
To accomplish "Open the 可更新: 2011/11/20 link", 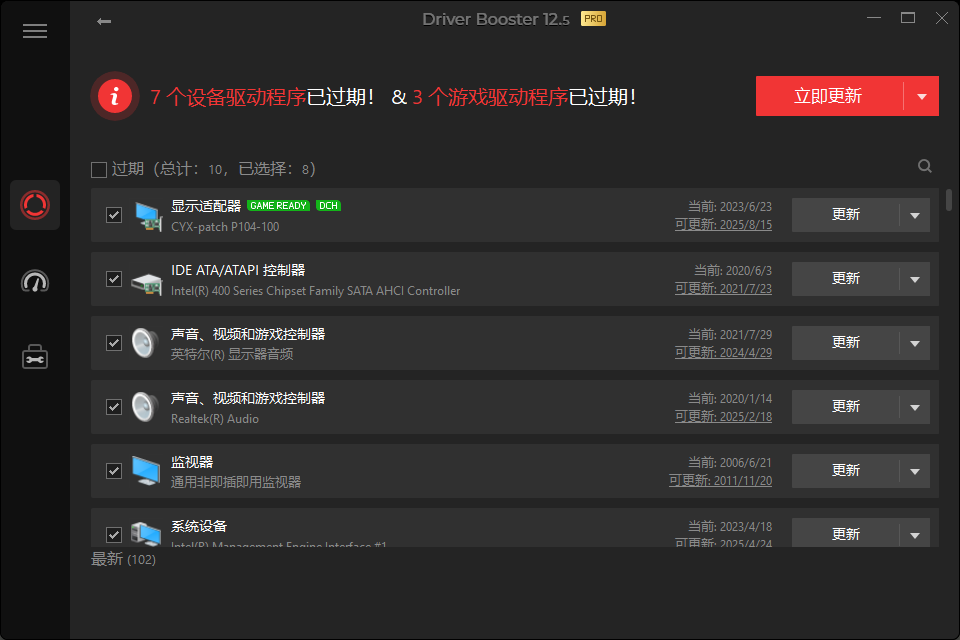I will [720, 481].
